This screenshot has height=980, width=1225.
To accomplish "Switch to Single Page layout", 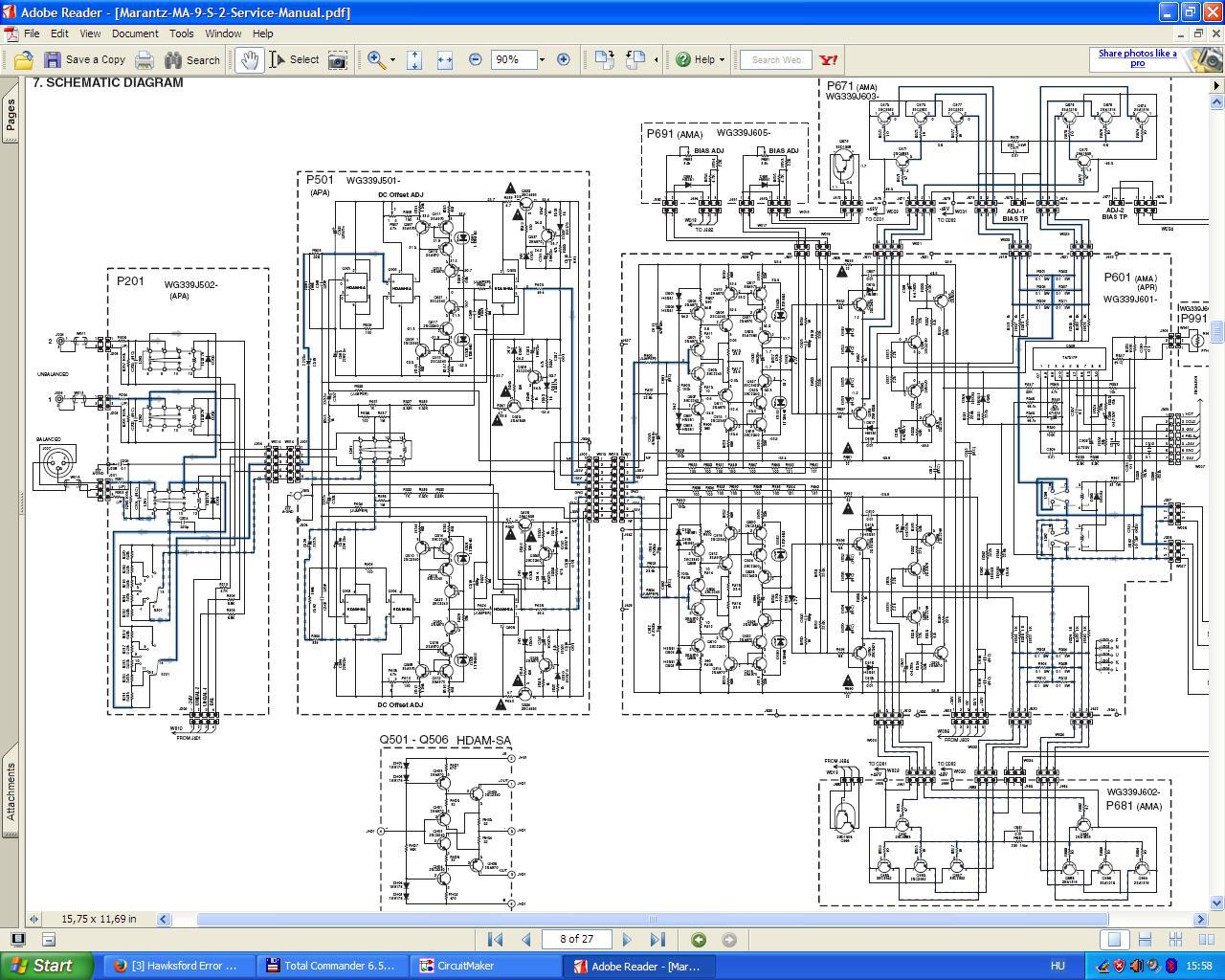I will pos(1114,940).
